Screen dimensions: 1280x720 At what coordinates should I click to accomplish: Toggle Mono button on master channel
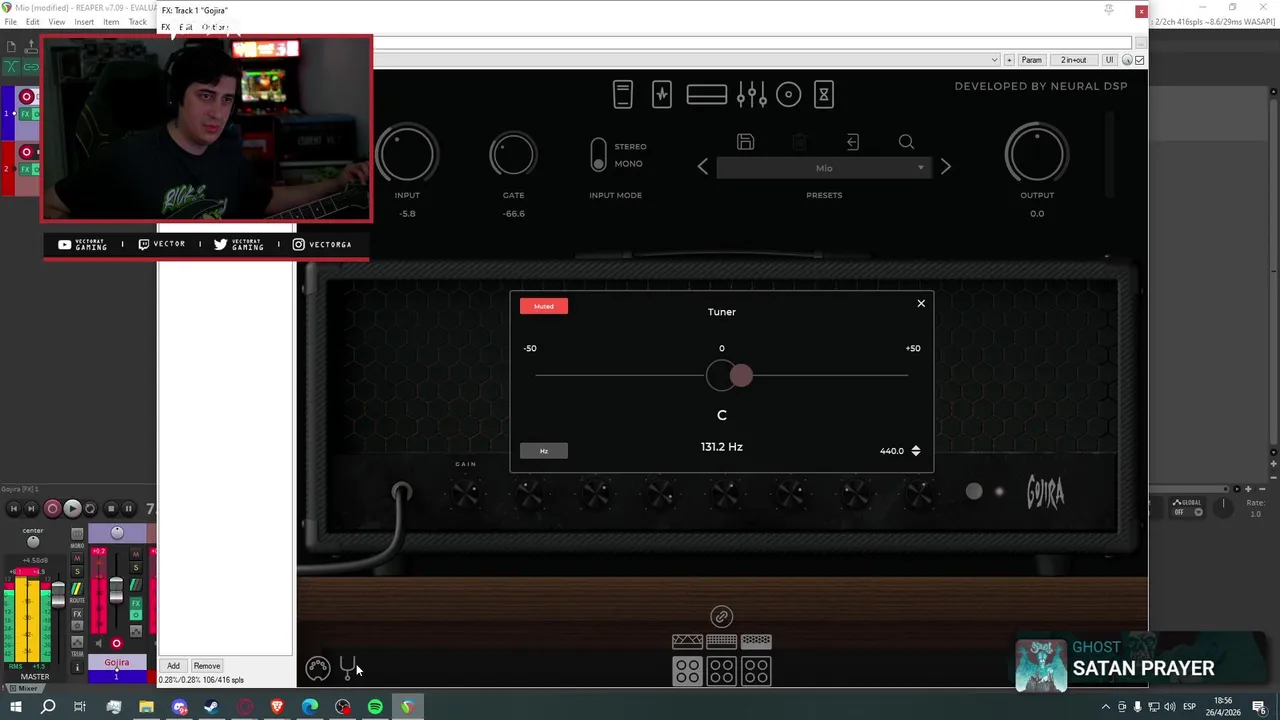pyautogui.click(x=77, y=534)
